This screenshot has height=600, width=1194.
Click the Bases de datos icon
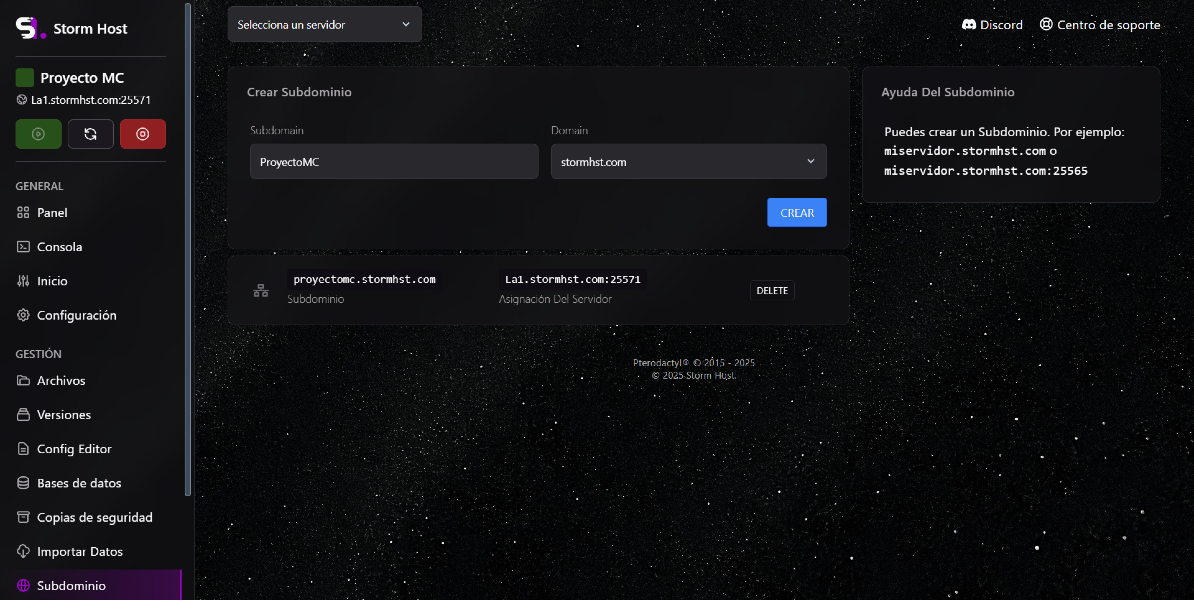(24, 483)
